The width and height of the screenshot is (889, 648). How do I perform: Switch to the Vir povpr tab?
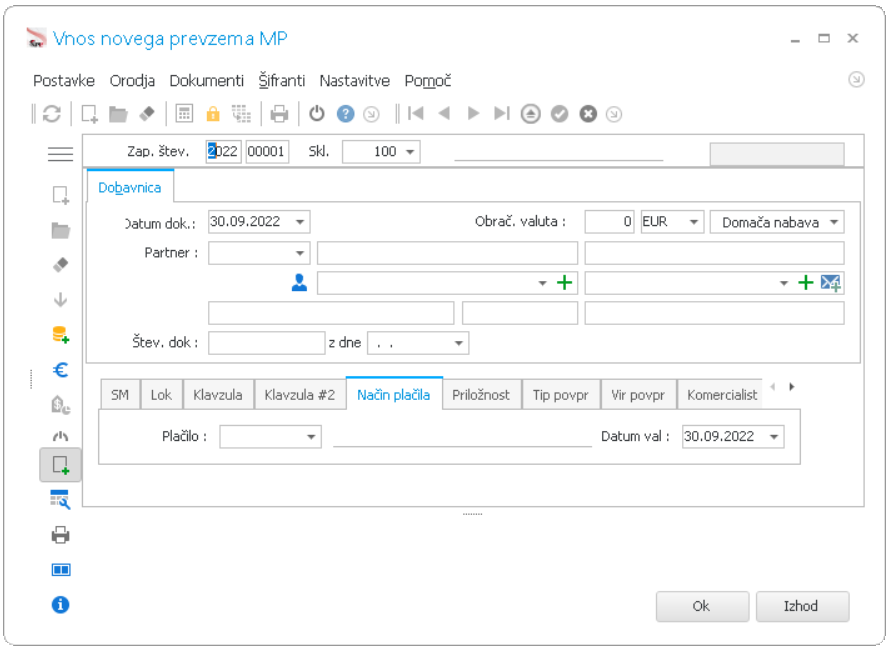(638, 395)
